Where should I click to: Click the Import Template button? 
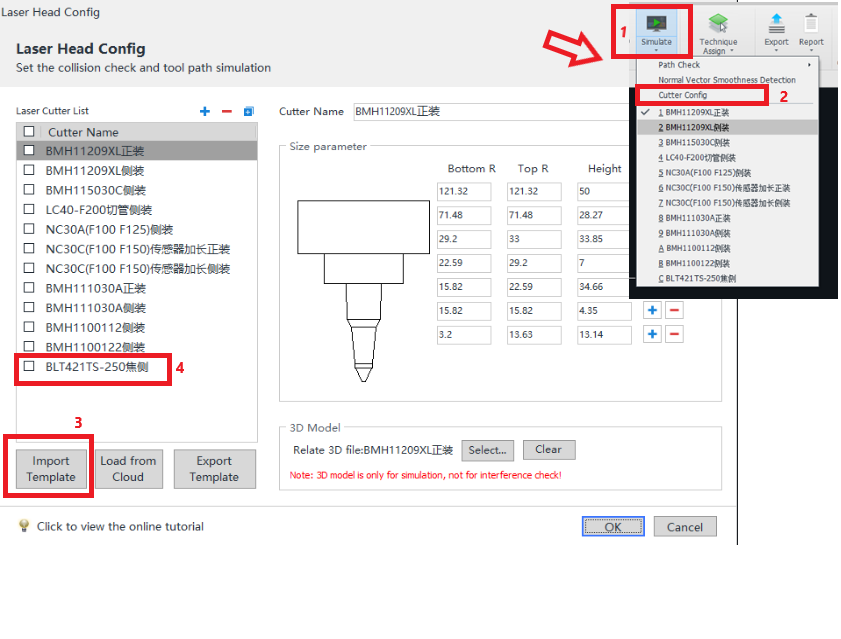tap(51, 469)
